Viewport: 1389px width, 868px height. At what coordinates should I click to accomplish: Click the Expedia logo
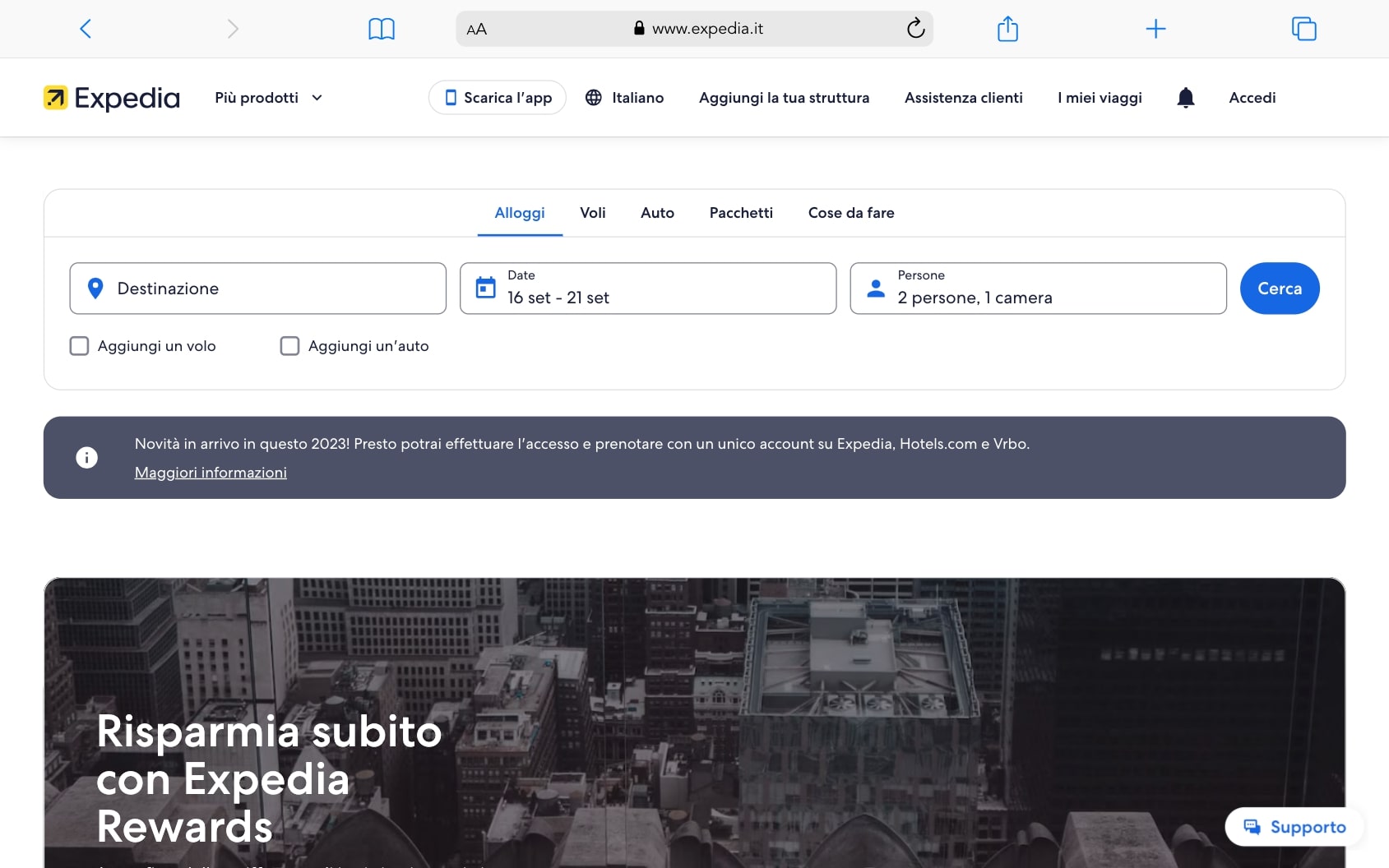[x=111, y=98]
